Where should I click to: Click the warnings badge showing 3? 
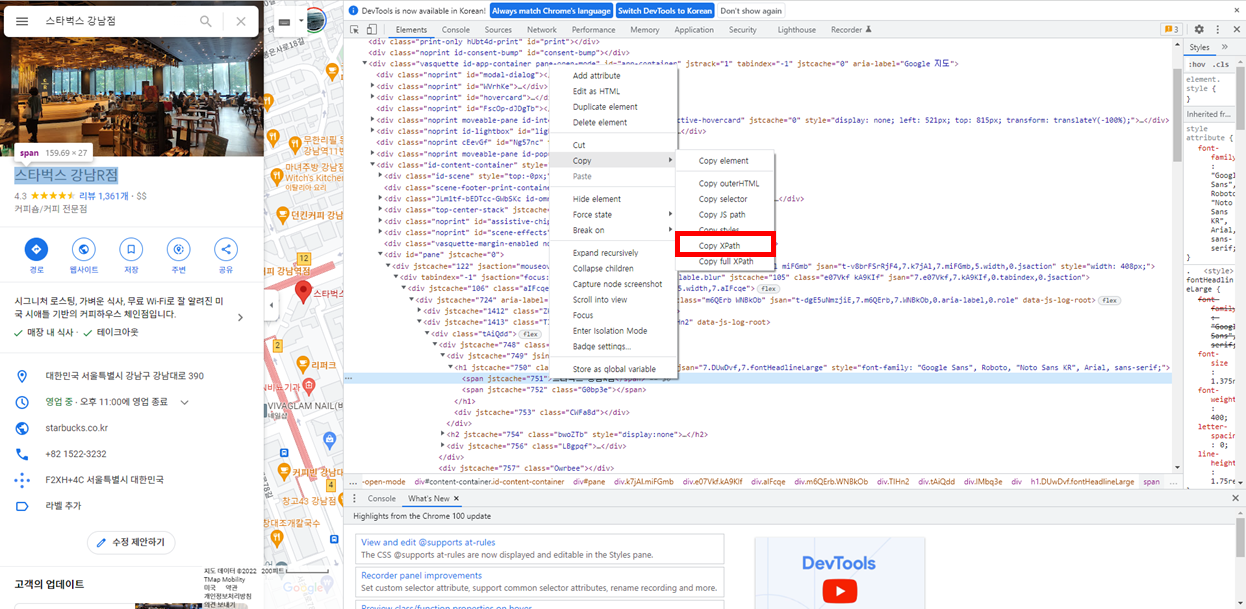[1171, 30]
